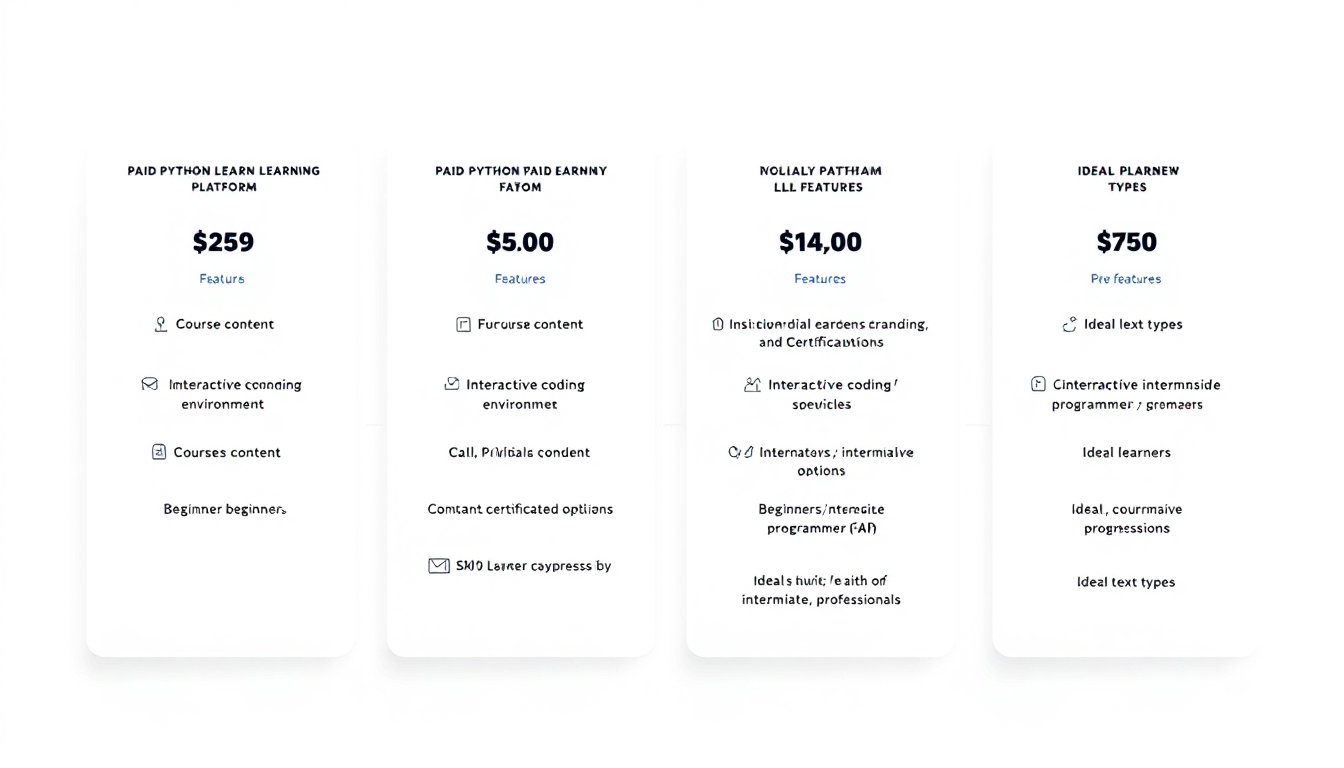Click the square icon beside "Furourse content"
The height and width of the screenshot is (768, 1344).
click(x=463, y=324)
